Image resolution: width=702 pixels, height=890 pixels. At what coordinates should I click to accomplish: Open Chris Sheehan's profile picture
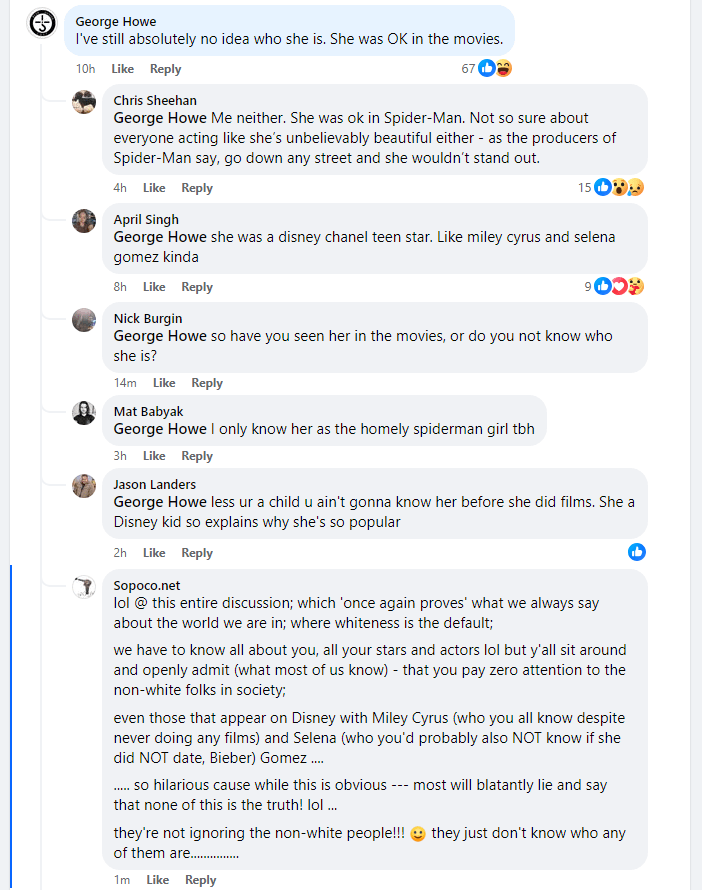click(84, 102)
